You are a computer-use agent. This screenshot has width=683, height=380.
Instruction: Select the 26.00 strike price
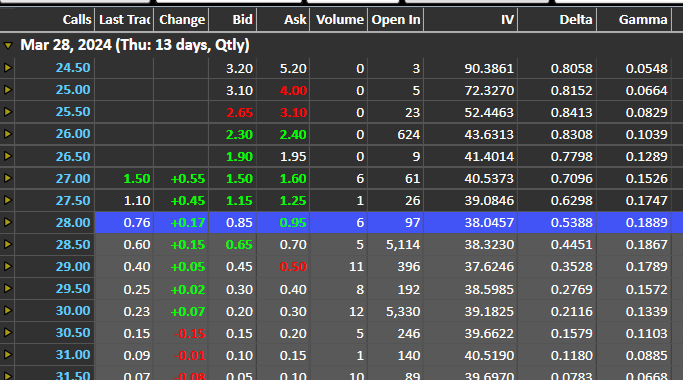73,134
